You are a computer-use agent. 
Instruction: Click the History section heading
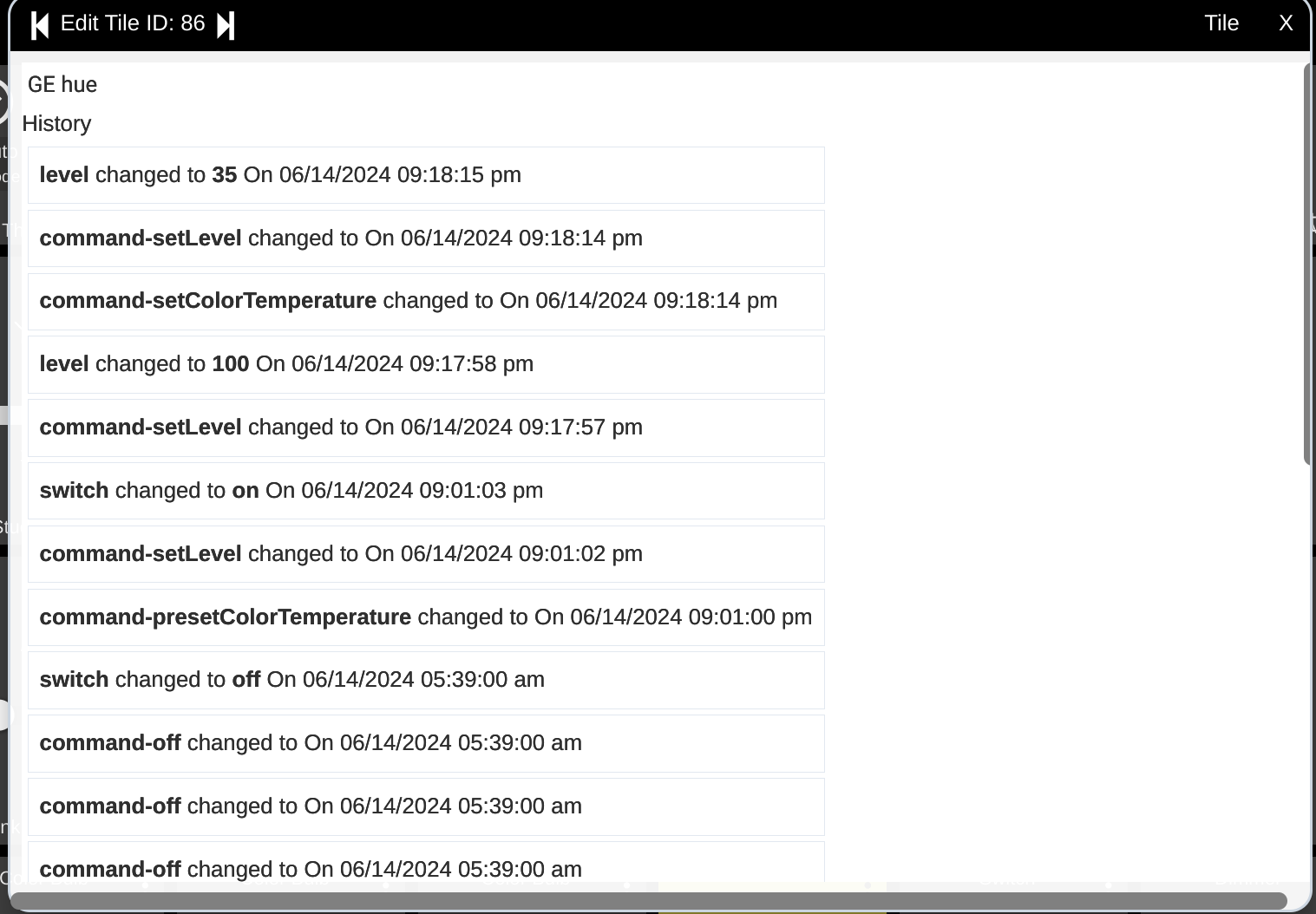coord(56,123)
